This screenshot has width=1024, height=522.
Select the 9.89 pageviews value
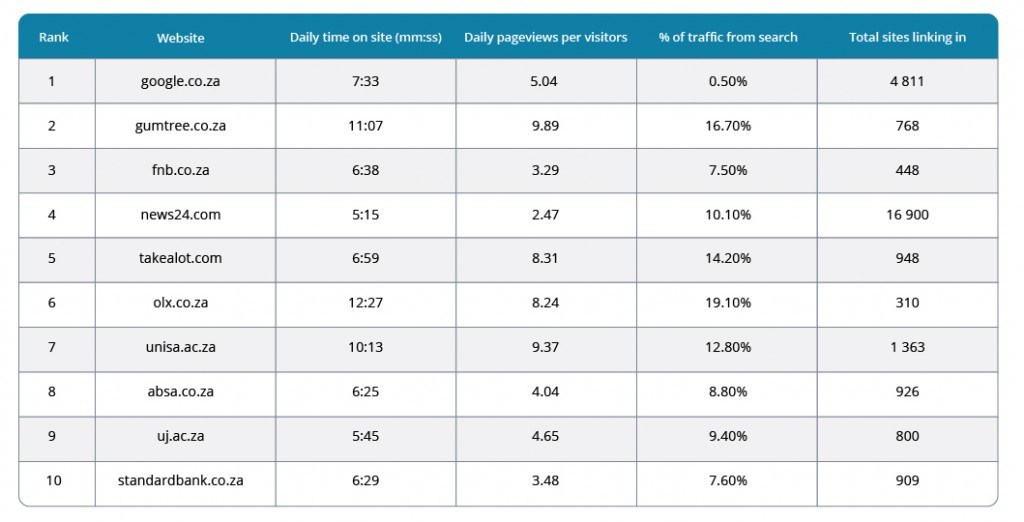point(545,126)
